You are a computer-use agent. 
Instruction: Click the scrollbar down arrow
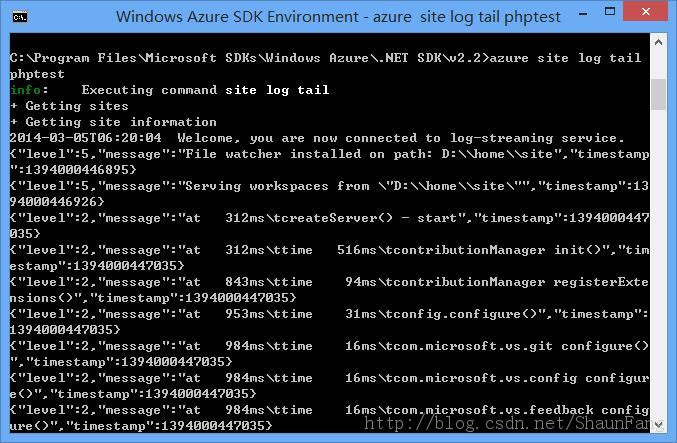point(658,425)
